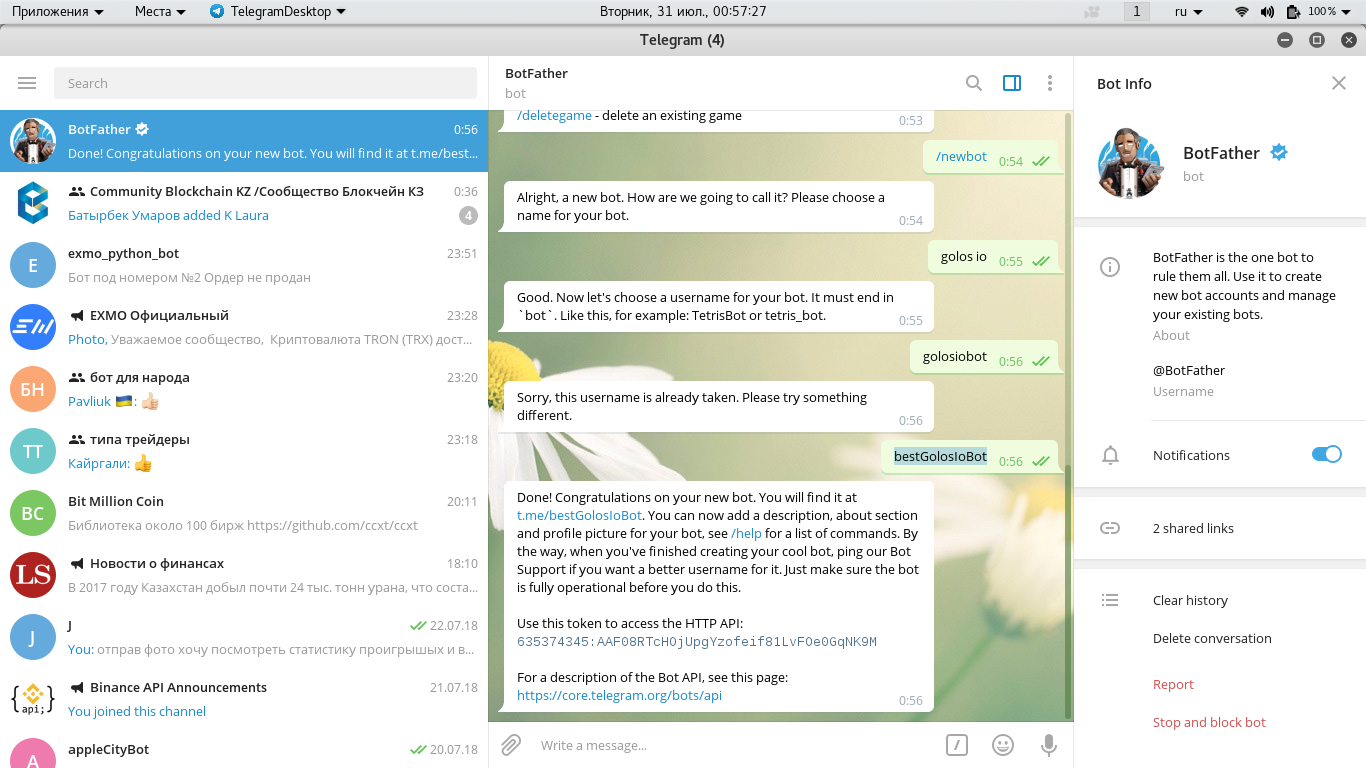
Task: Click the J contact avatar
Action: pyautogui.click(x=33, y=637)
